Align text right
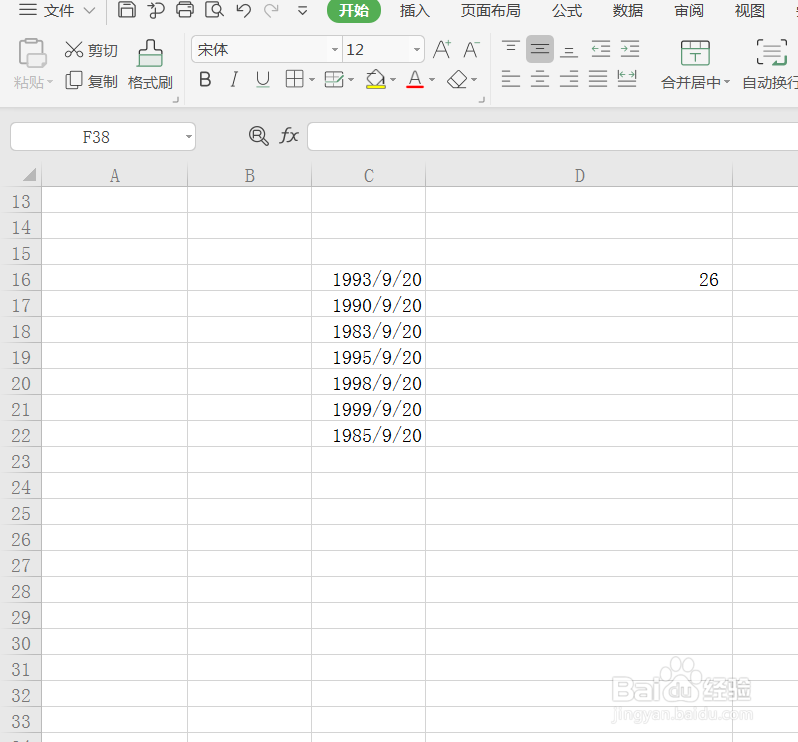The width and height of the screenshot is (798, 742). pyautogui.click(x=568, y=79)
